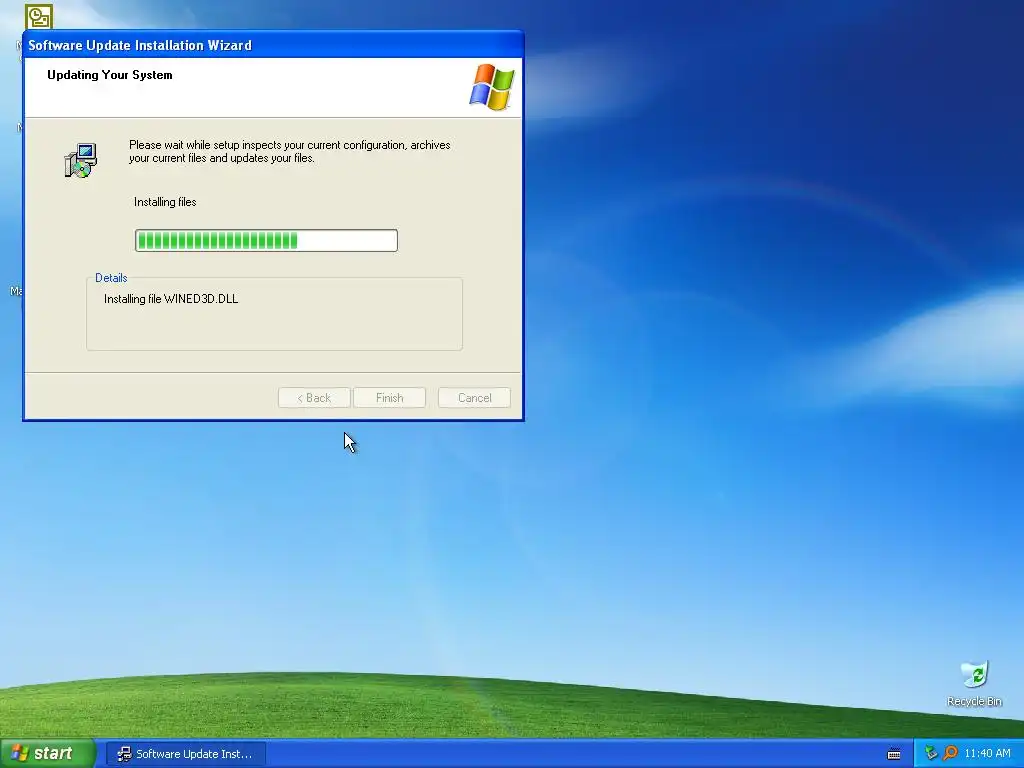
Task: Select the yellow desktop icon above the wizard window
Action: coord(39,16)
